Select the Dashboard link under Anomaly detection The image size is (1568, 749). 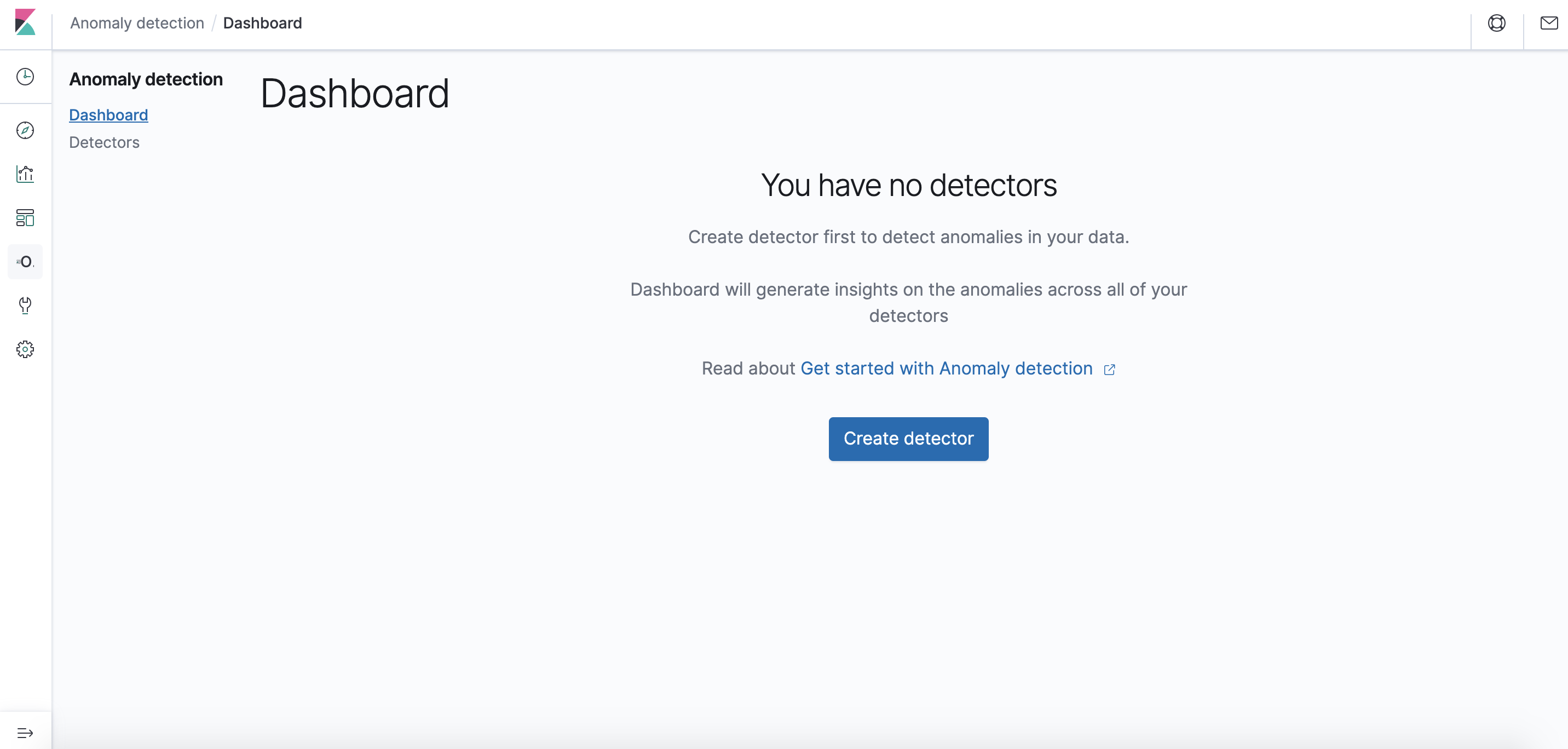[108, 114]
